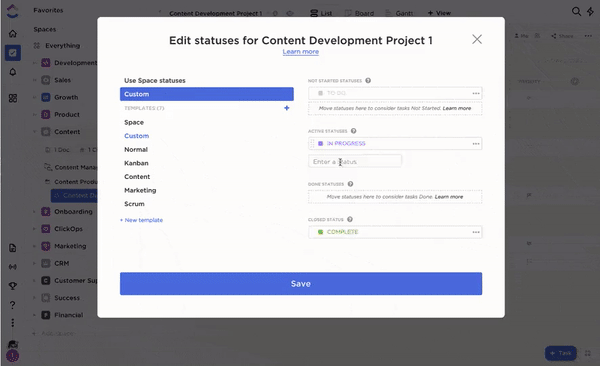This screenshot has width=600, height=366.
Task: Click the purple color square of IN PROGRESS
Action: click(320, 144)
